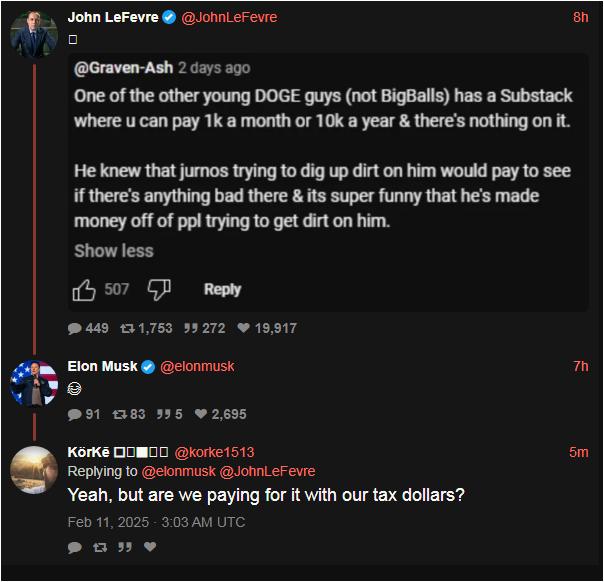This screenshot has width=604, height=582.
Task: Quote KörKē's reply
Action: (125, 547)
